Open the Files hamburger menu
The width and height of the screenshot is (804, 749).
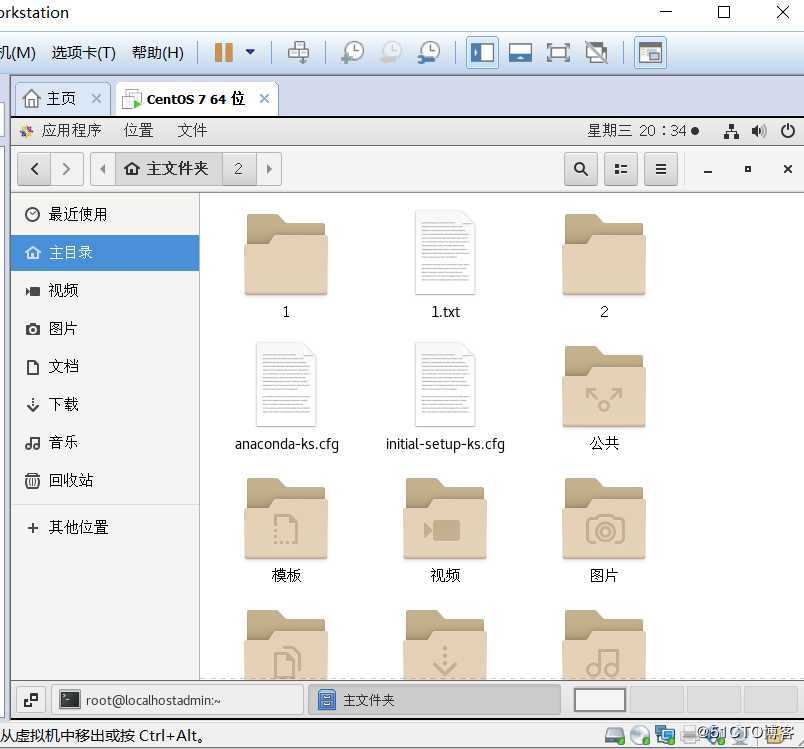click(x=661, y=169)
